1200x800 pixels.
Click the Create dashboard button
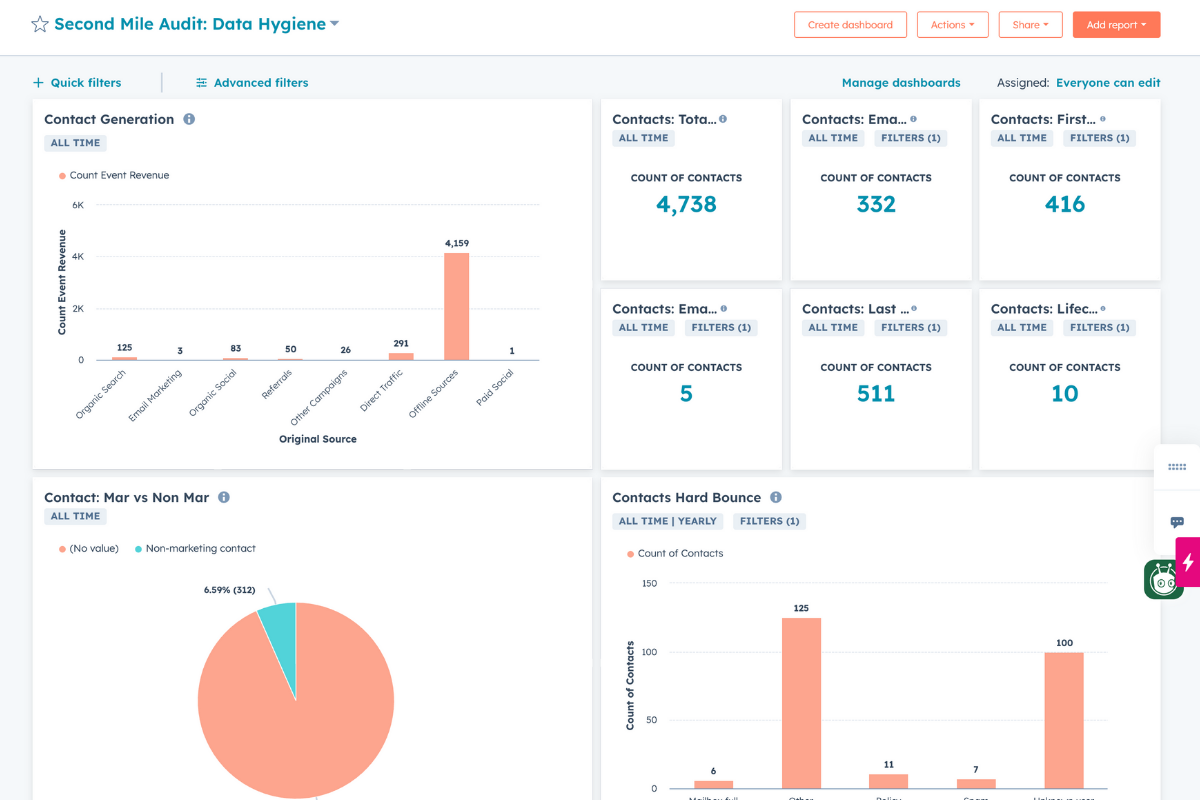850,25
